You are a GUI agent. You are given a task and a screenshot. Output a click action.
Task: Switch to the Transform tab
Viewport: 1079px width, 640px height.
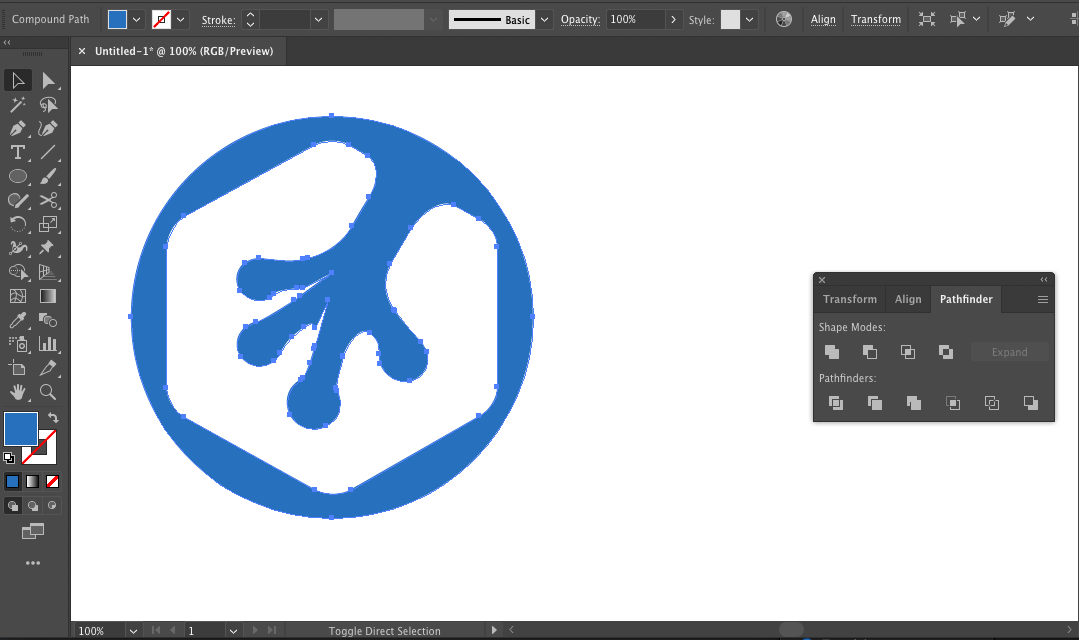tap(849, 299)
